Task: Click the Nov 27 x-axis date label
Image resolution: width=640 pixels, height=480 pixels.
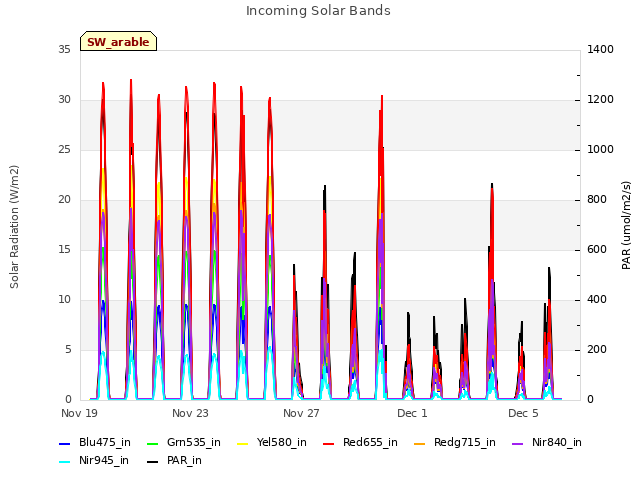Action: tap(301, 413)
